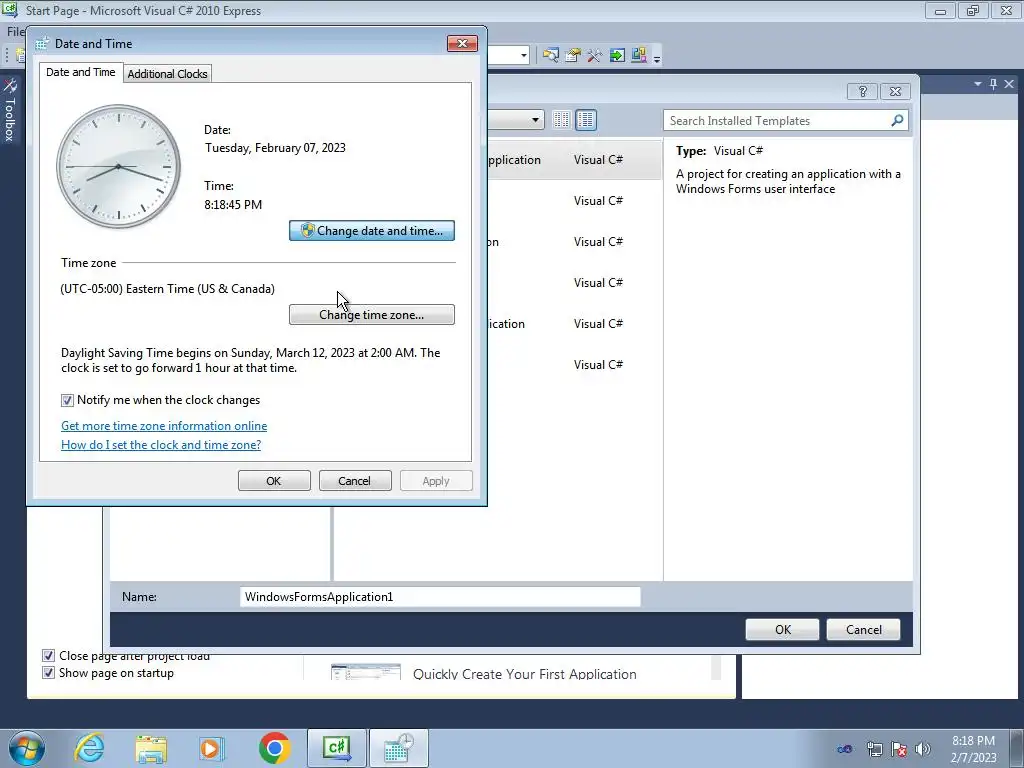Click the project Name input field
Screen dimensions: 1024x768
point(440,597)
